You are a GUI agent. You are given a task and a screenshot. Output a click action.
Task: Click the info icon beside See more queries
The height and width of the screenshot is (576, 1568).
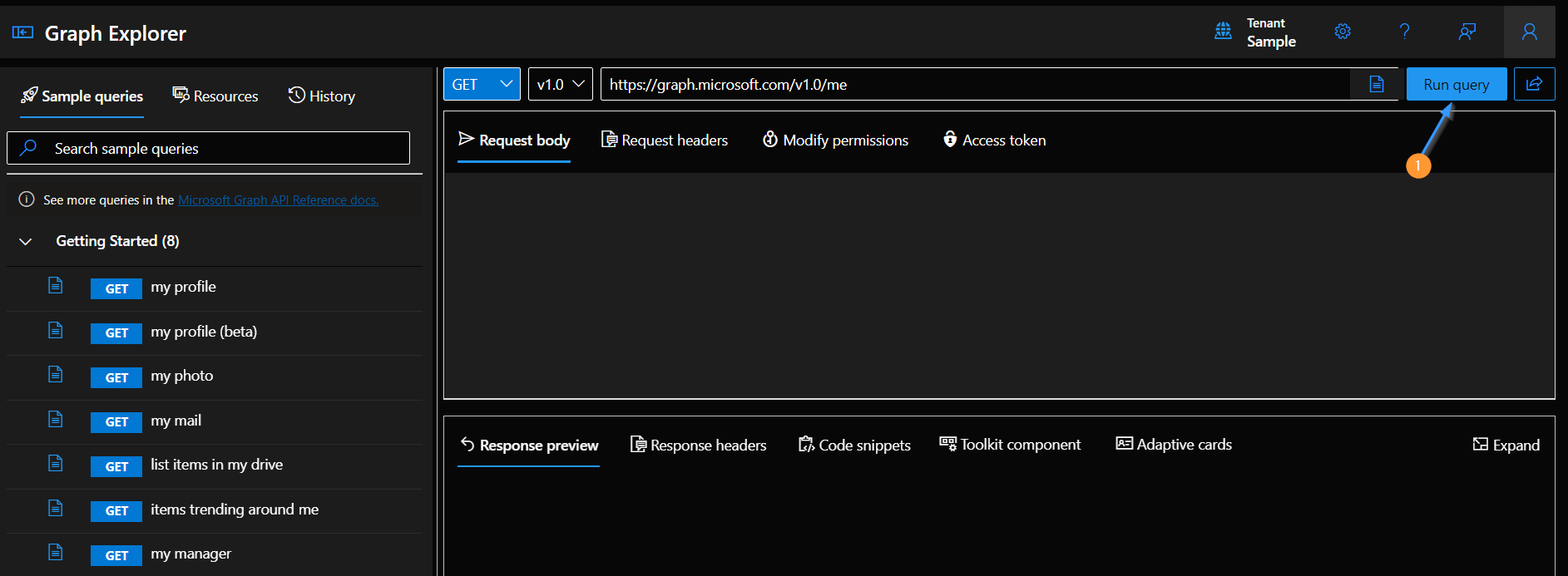click(27, 199)
